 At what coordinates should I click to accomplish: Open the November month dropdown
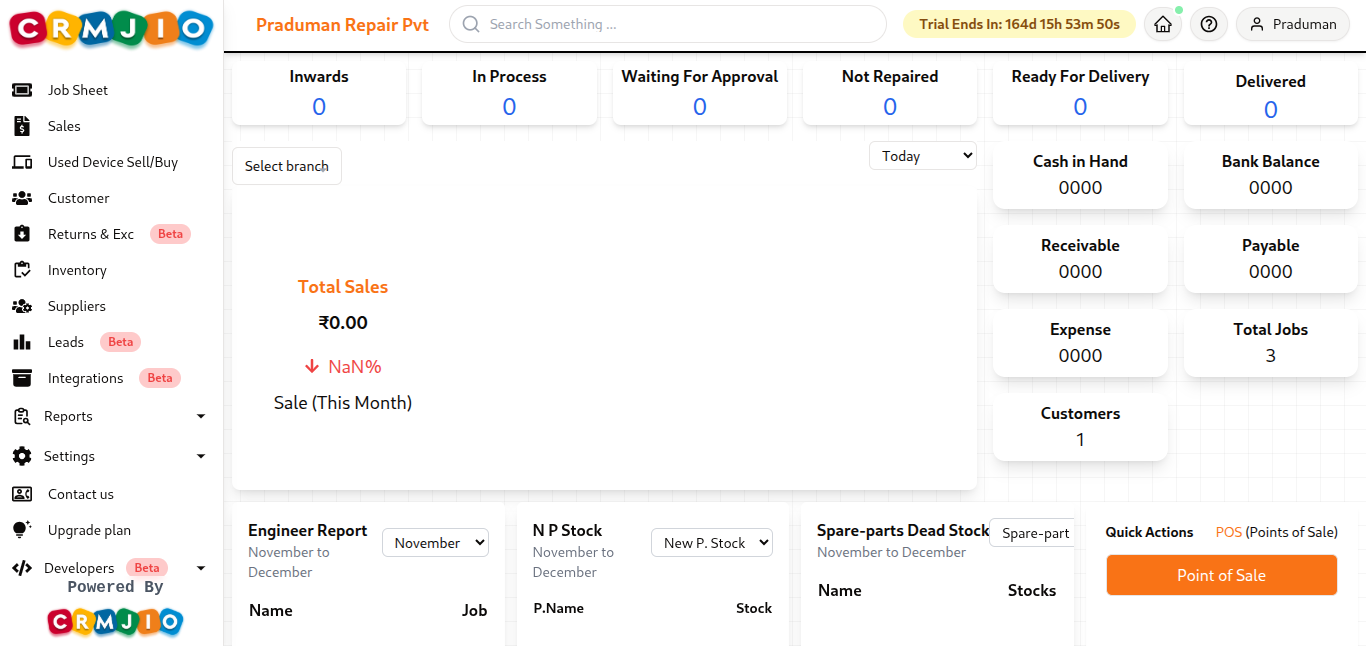(x=435, y=542)
